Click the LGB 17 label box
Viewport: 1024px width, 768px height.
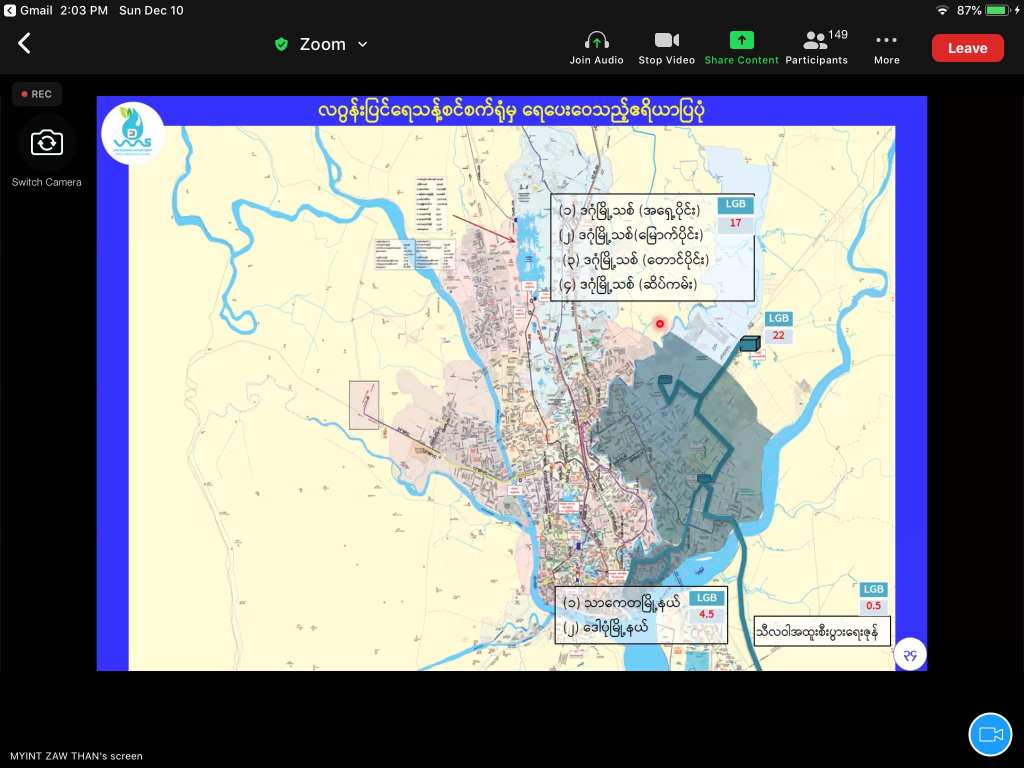click(735, 214)
